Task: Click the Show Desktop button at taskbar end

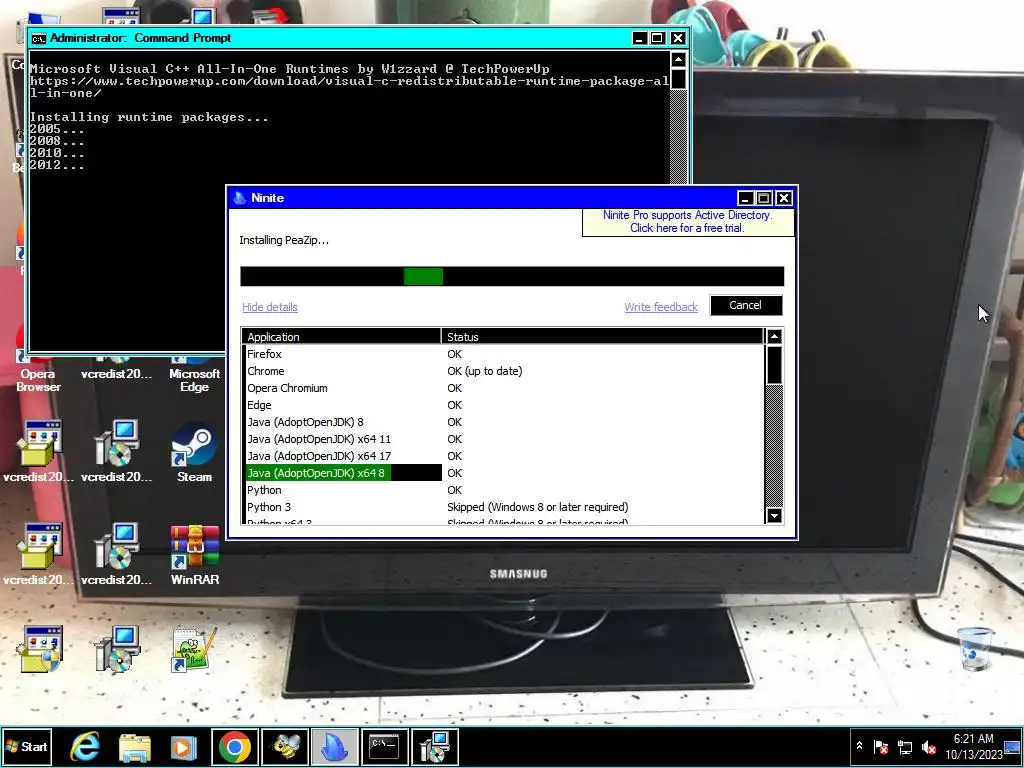Action: (1013, 746)
